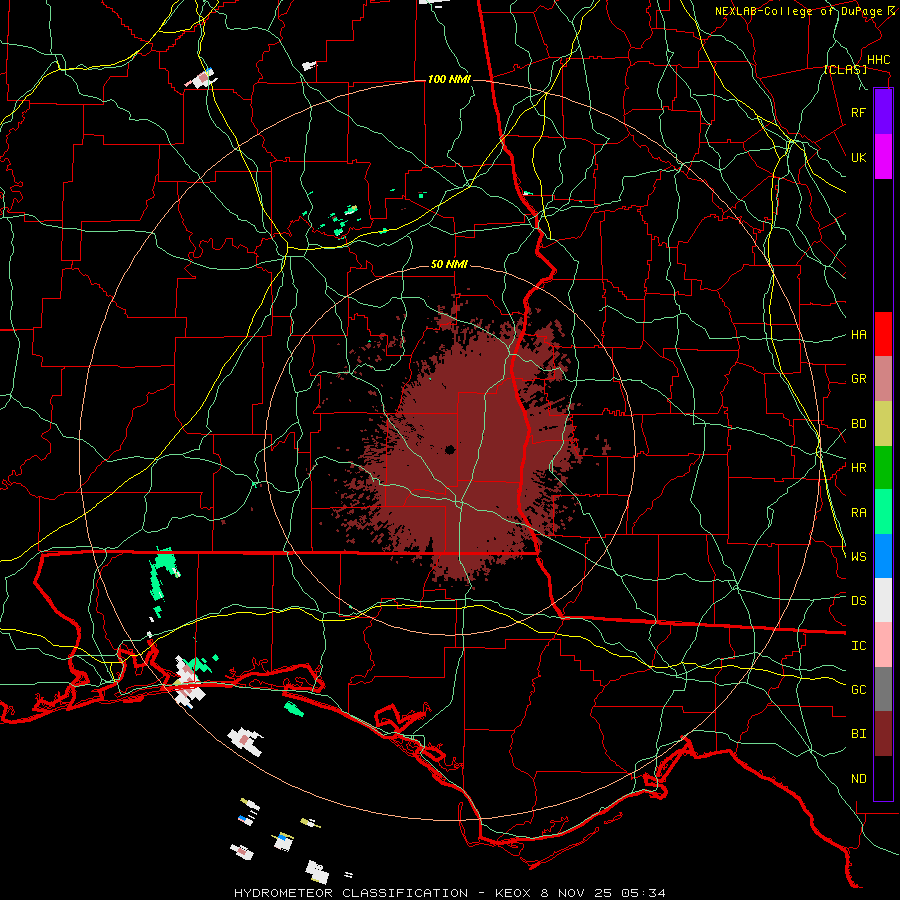Click the BD legend label
The image size is (900, 900).
(859, 424)
